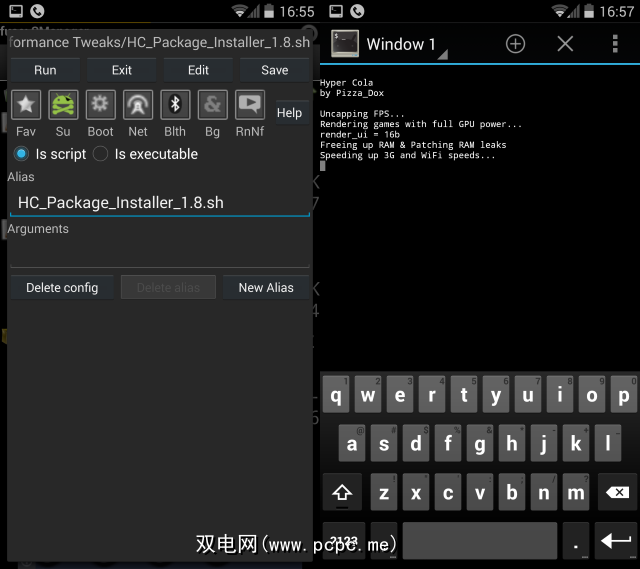Click the Alias text input field

(160, 202)
